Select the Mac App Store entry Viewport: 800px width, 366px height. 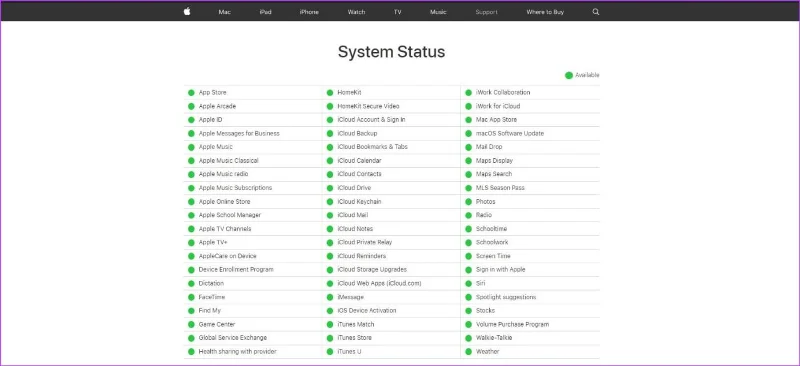496,120
